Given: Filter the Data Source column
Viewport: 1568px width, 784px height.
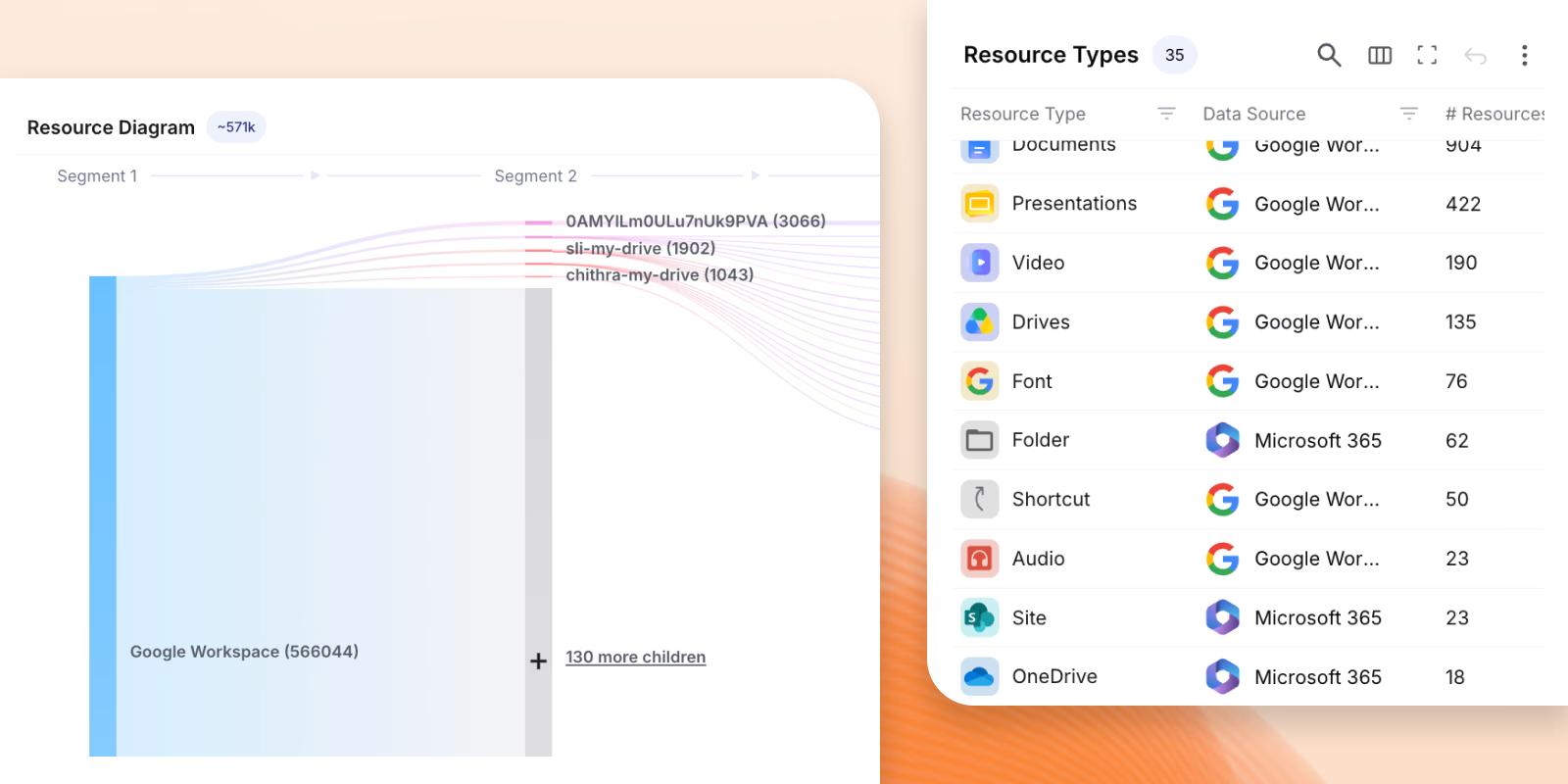Looking at the screenshot, I should (1409, 114).
